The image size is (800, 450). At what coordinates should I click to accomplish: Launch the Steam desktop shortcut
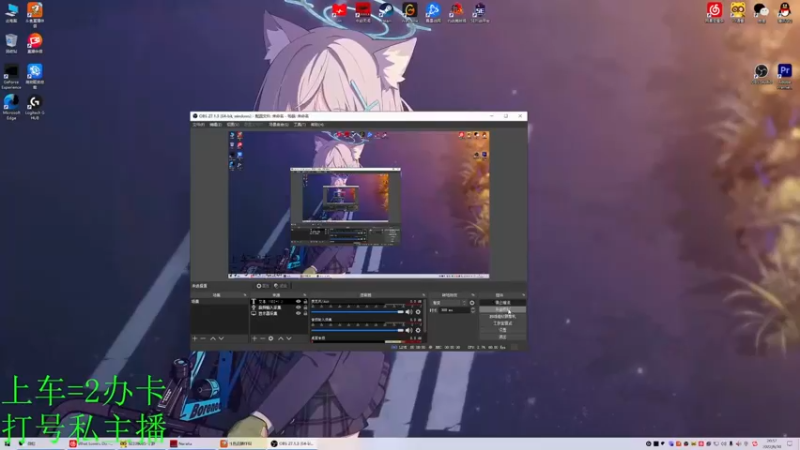pos(386,10)
